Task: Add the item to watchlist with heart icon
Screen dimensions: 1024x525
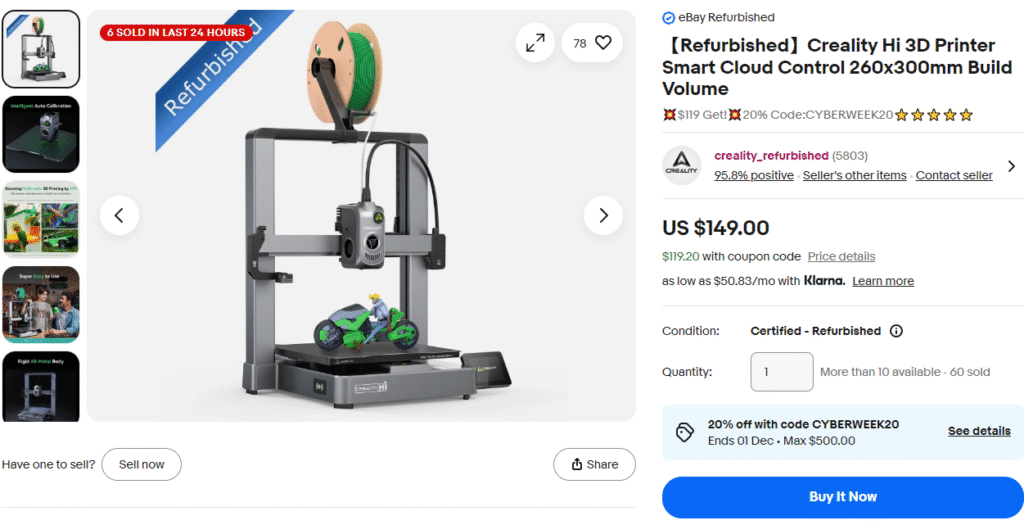Action: click(x=592, y=43)
